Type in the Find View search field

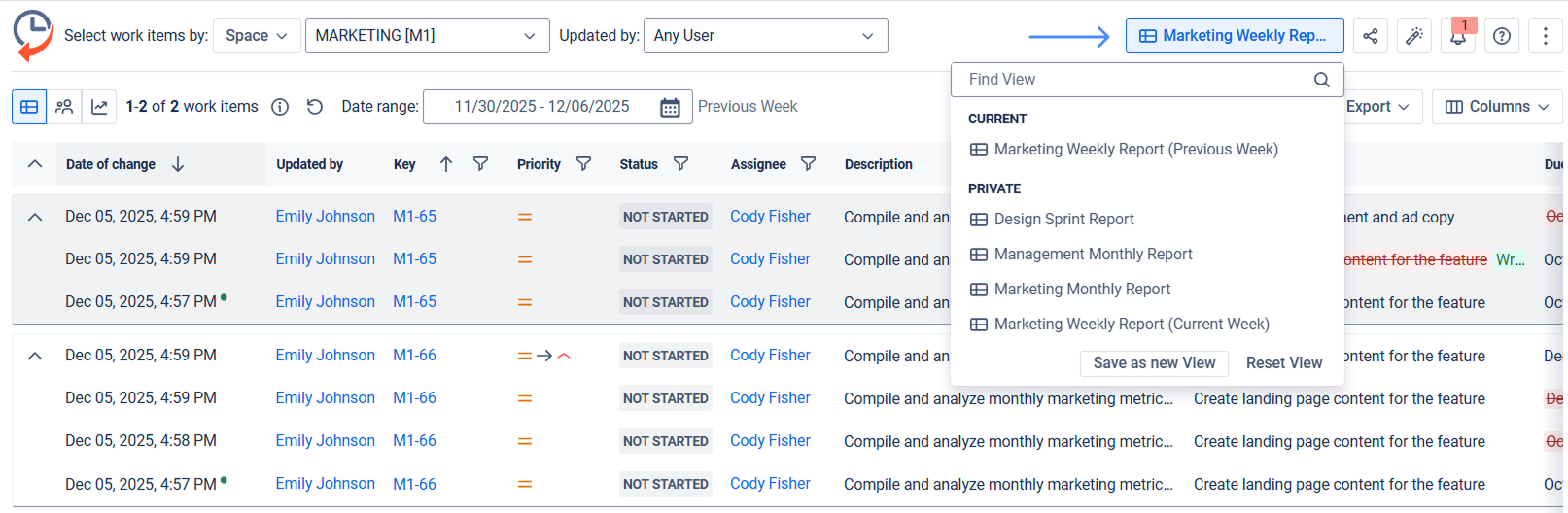[1132, 80]
